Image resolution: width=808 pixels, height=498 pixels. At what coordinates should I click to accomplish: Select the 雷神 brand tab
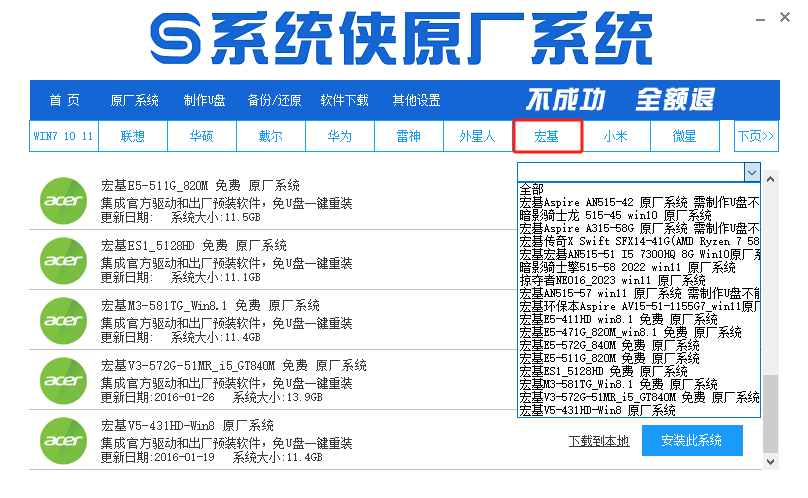(x=409, y=136)
